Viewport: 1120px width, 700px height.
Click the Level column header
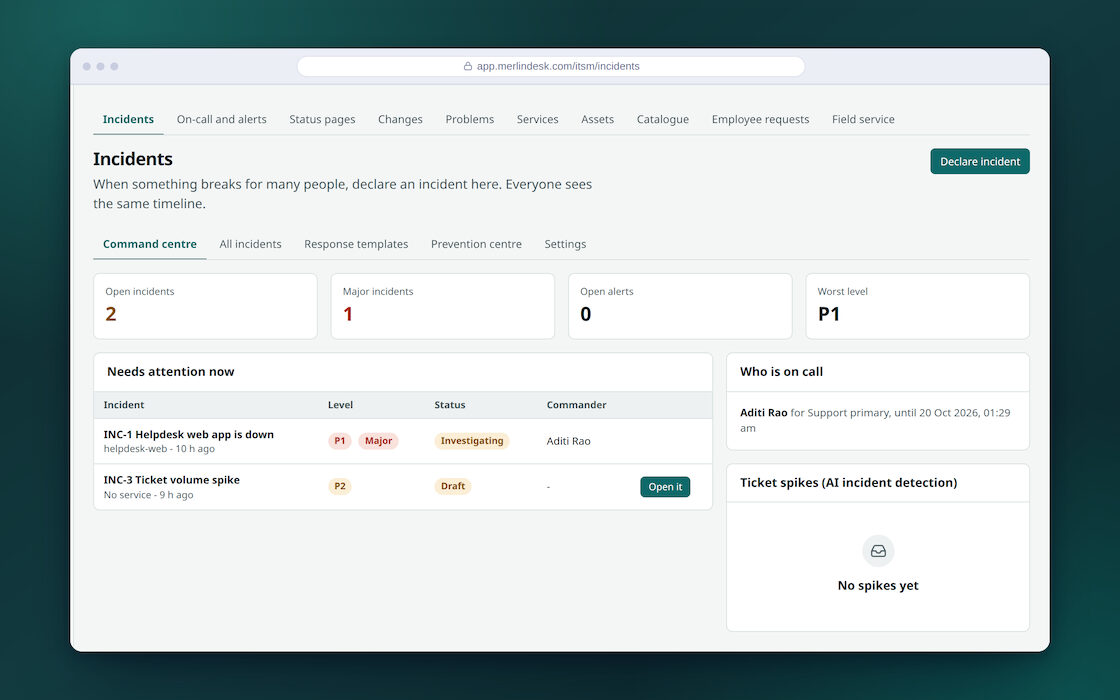tap(340, 405)
